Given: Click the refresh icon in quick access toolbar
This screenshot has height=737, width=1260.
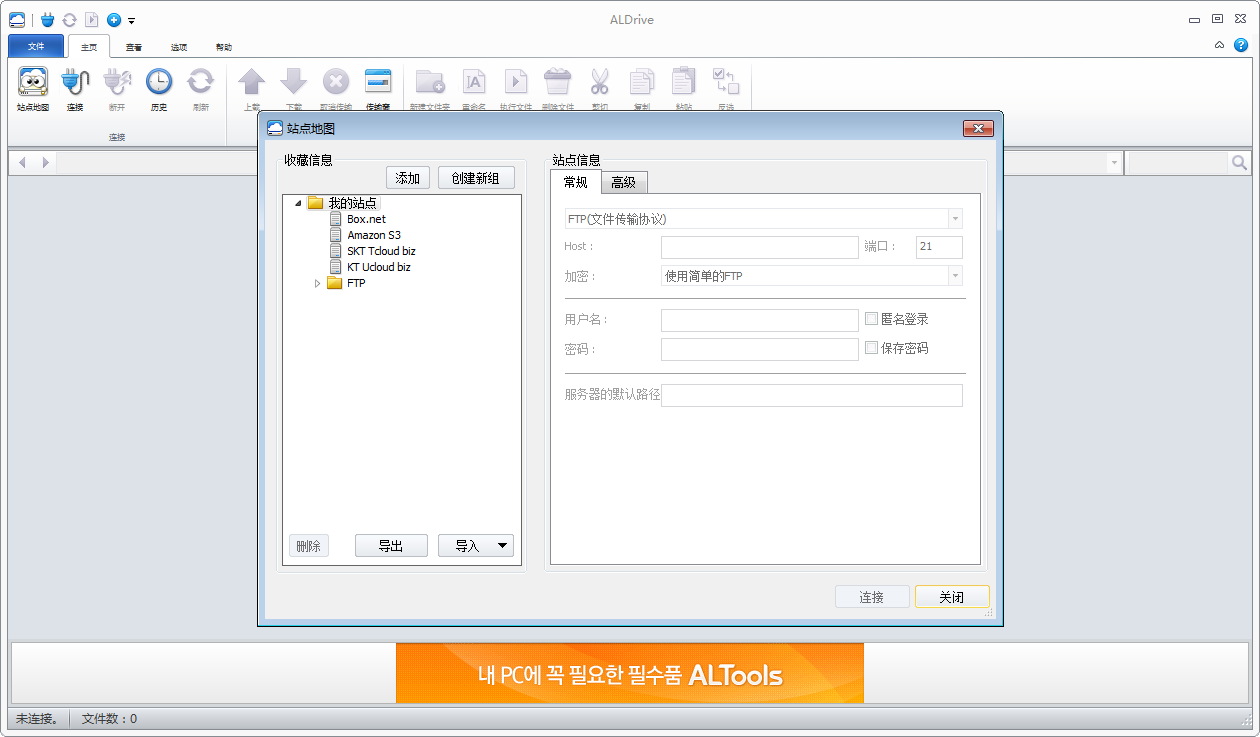Looking at the screenshot, I should 69,19.
